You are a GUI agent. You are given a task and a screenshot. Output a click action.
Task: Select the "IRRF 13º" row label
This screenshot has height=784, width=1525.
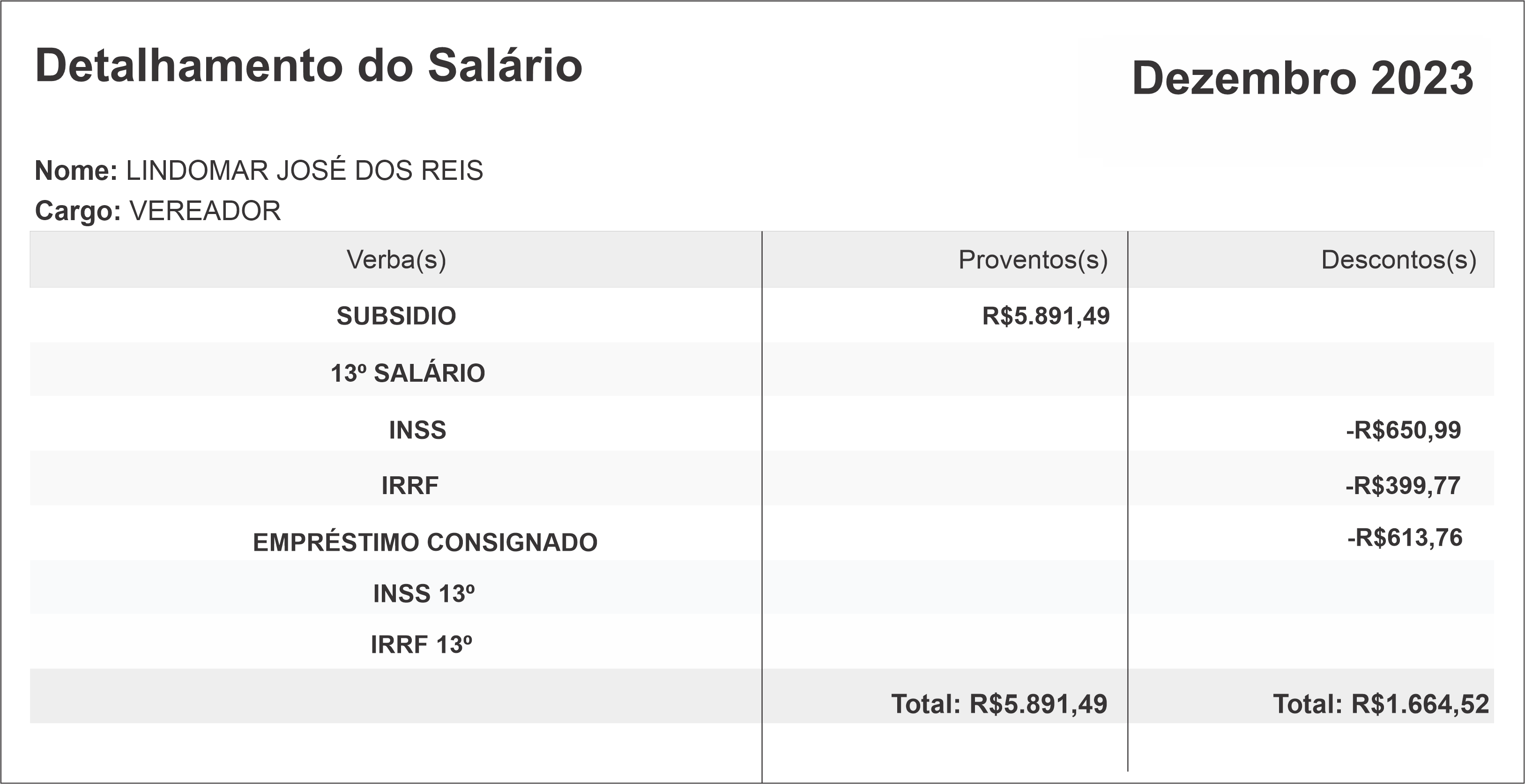point(421,644)
